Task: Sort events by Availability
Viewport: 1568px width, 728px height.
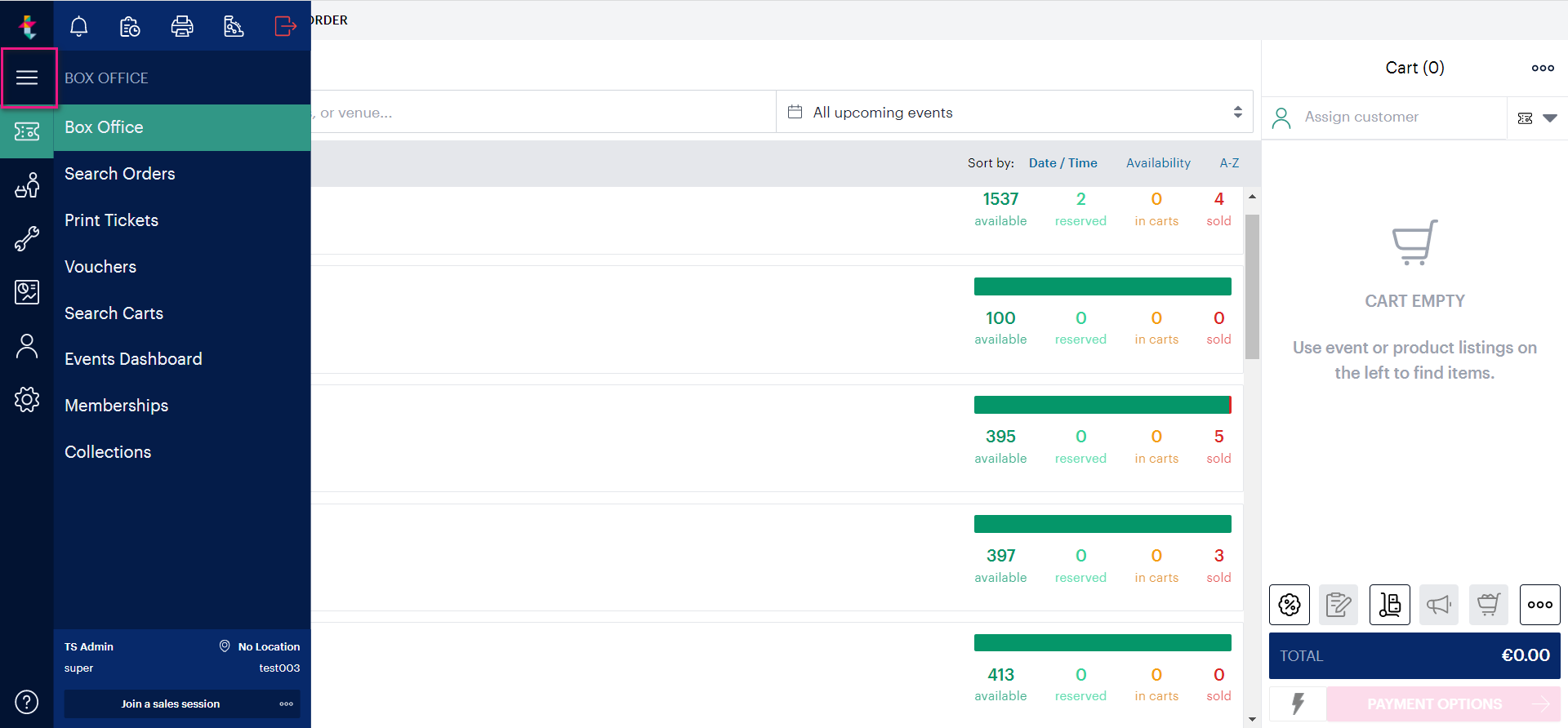Action: 1158,163
